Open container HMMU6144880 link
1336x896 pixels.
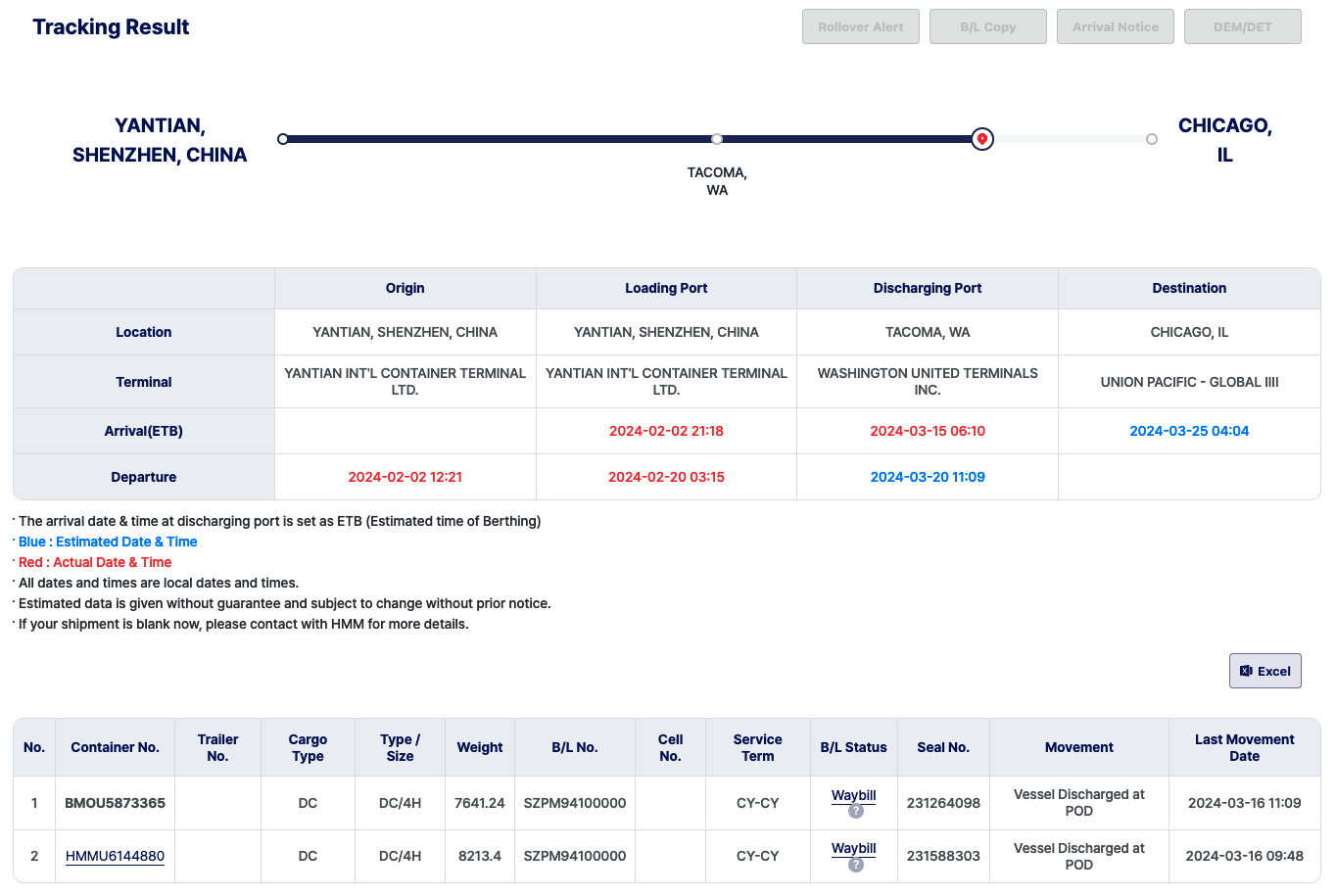pos(115,856)
